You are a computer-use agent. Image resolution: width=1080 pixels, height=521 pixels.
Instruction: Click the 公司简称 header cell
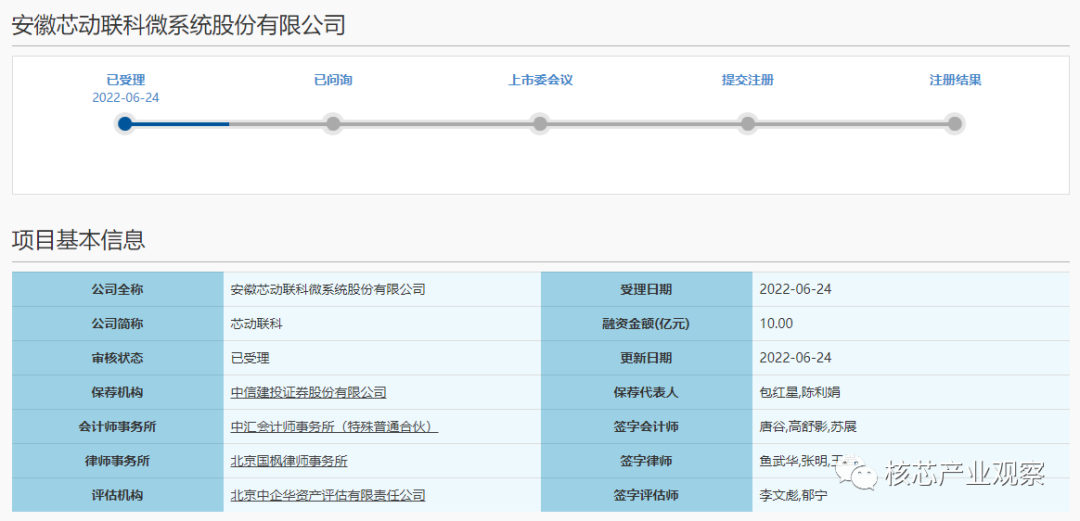(117, 324)
